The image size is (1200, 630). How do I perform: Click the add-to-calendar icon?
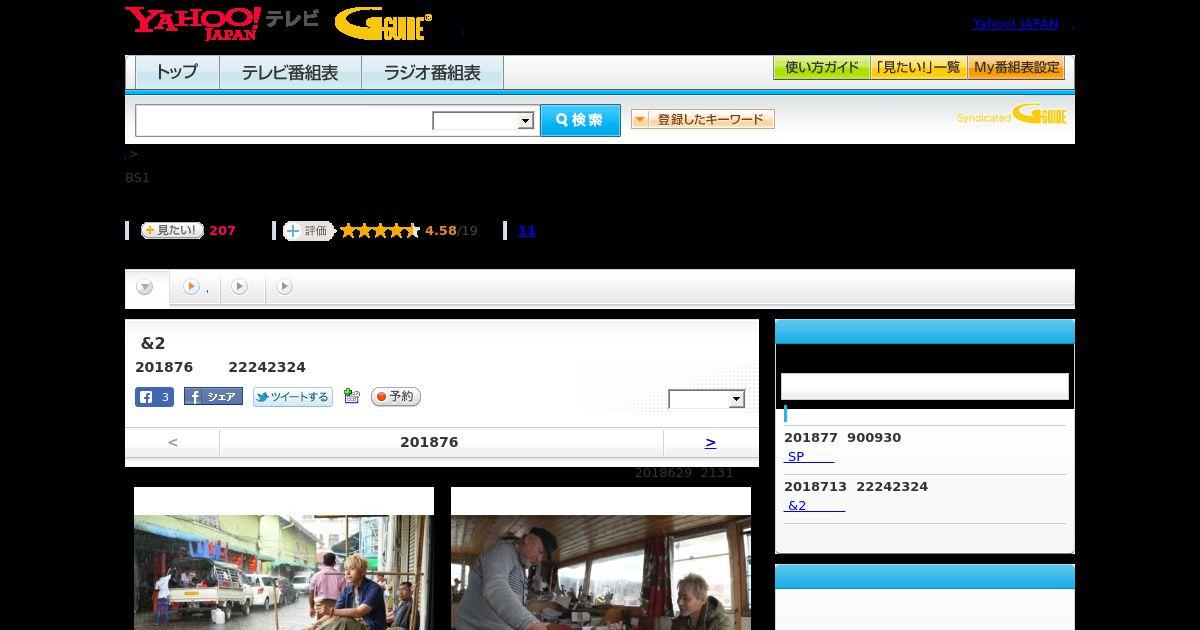point(351,396)
